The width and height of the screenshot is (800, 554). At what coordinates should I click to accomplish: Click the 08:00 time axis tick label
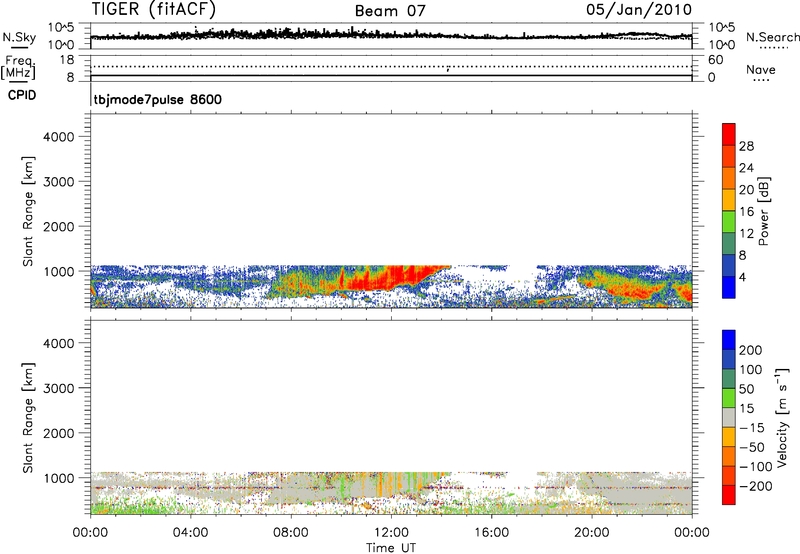[291, 533]
